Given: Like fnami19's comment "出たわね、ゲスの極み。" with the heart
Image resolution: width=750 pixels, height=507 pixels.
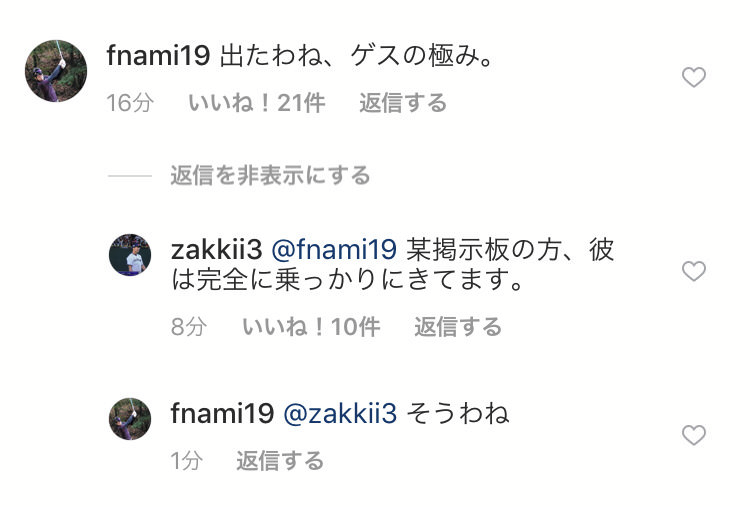Looking at the screenshot, I should click(694, 77).
